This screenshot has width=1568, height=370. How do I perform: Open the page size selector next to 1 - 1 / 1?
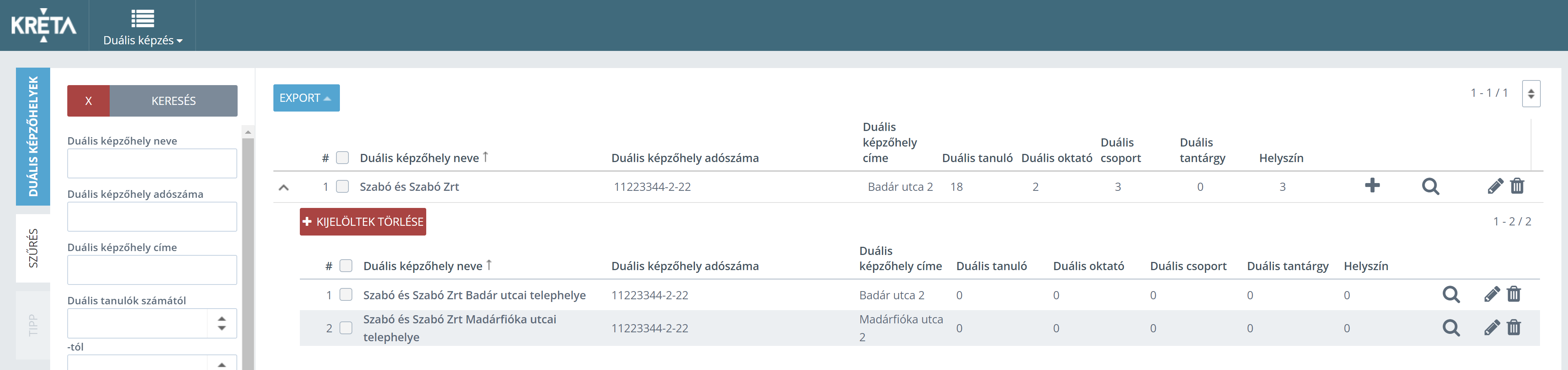tap(1531, 94)
